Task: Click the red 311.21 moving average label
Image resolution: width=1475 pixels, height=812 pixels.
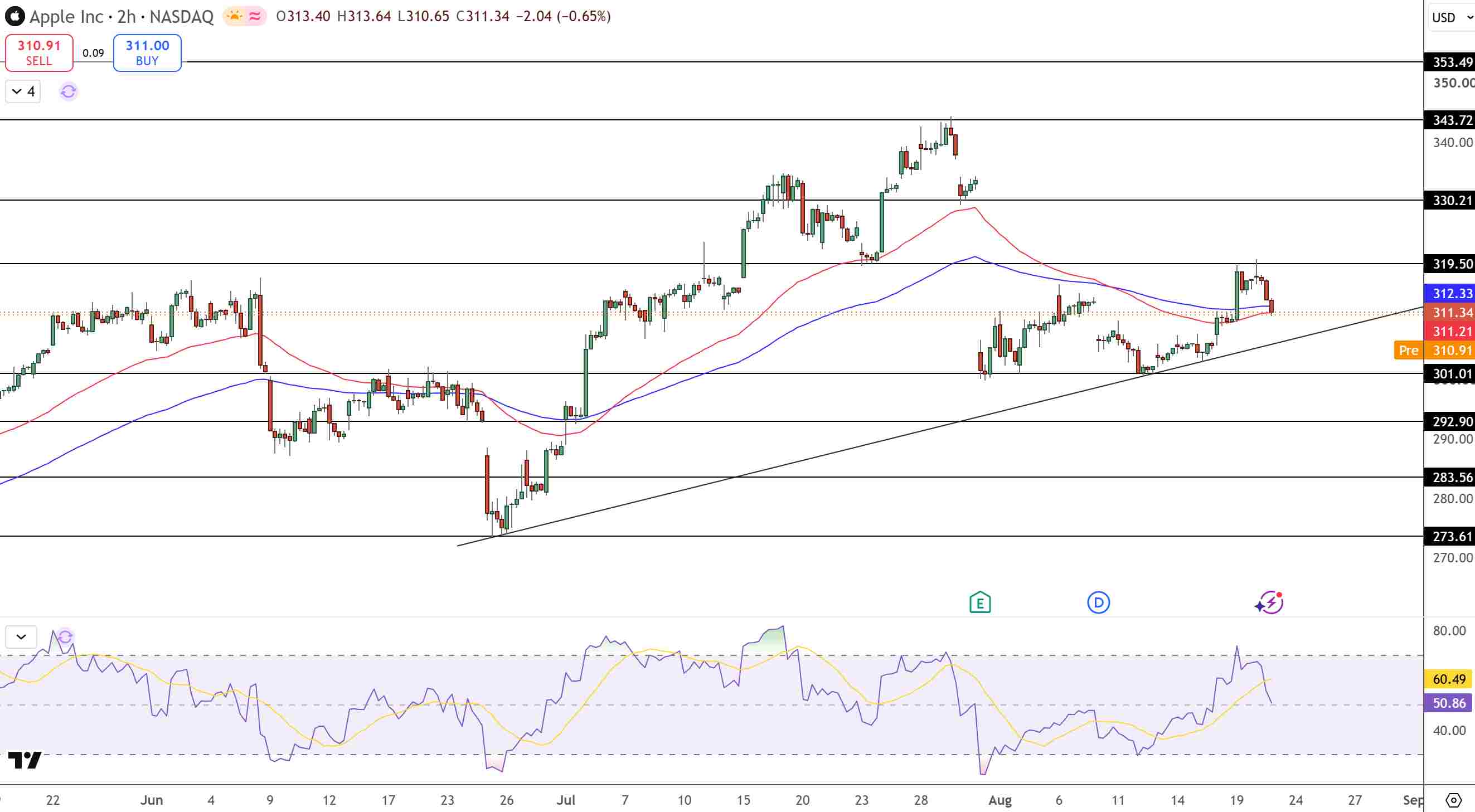Action: pos(1449,331)
